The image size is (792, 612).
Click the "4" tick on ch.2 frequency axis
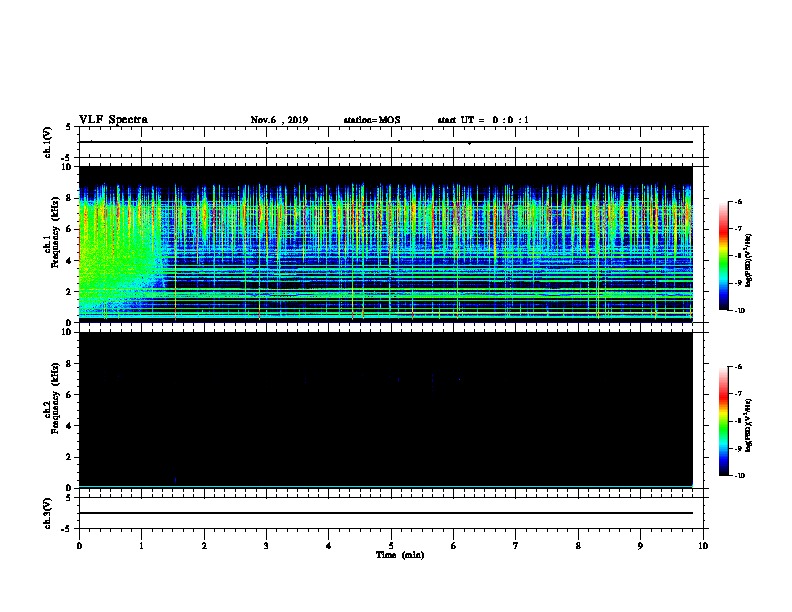(x=70, y=426)
